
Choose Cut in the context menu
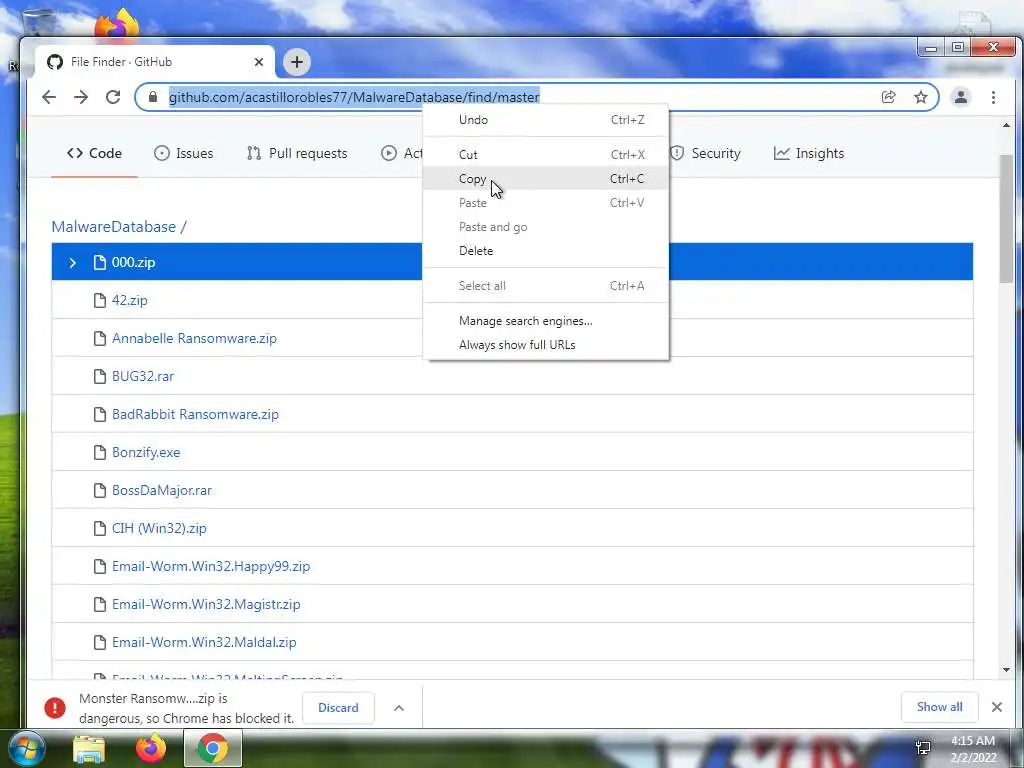click(x=546, y=155)
